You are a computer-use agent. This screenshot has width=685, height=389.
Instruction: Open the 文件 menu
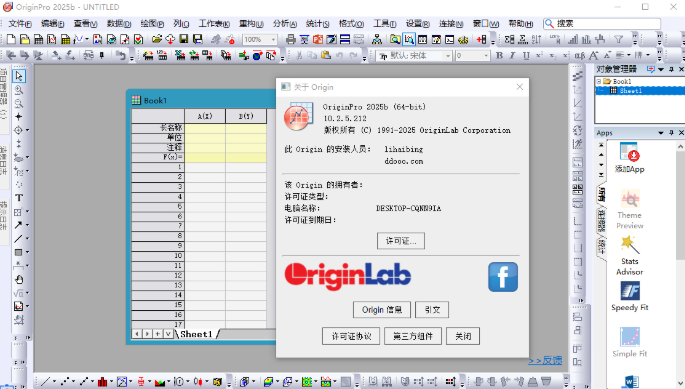pos(20,24)
